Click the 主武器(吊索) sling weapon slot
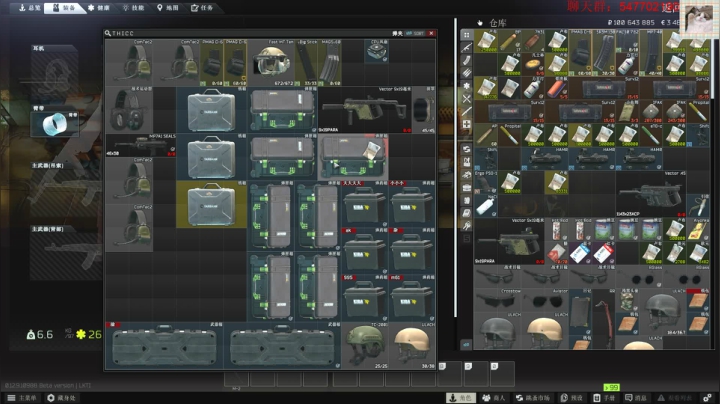 click(67, 189)
